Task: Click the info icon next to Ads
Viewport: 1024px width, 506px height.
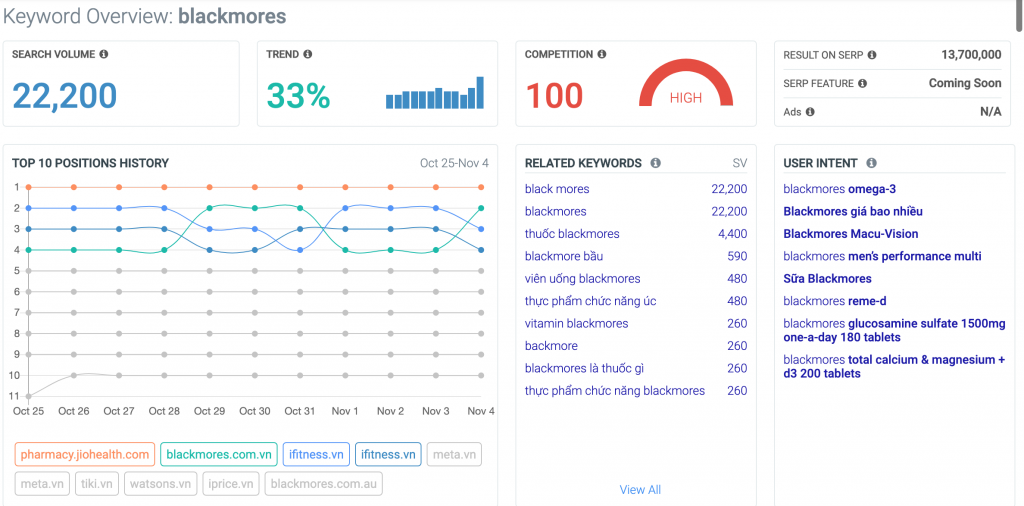Action: coord(810,112)
